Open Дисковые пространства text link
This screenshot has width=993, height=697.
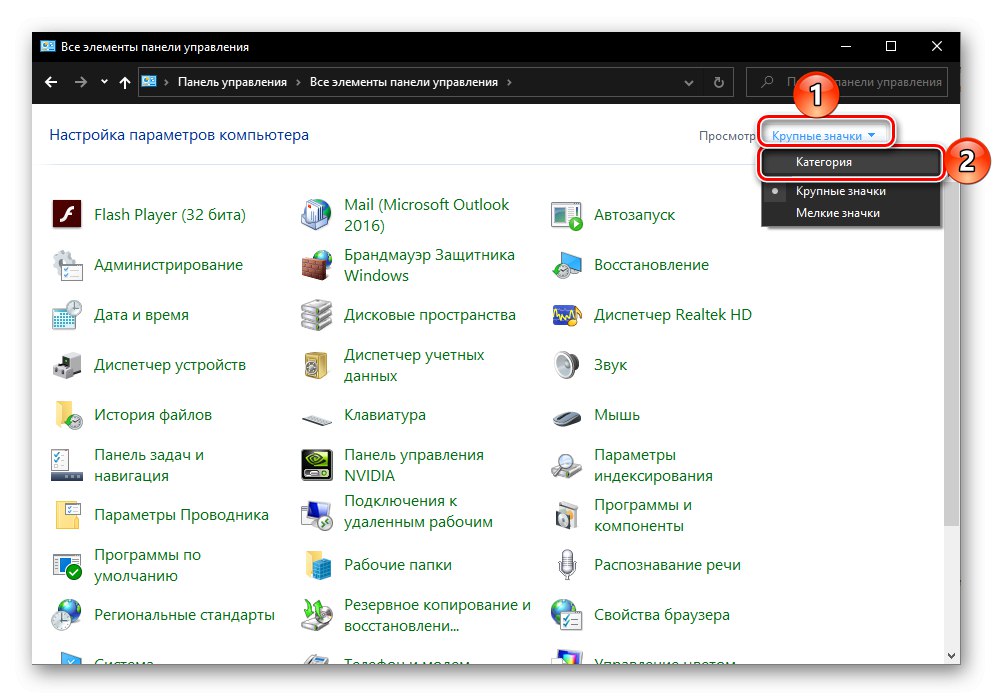430,315
